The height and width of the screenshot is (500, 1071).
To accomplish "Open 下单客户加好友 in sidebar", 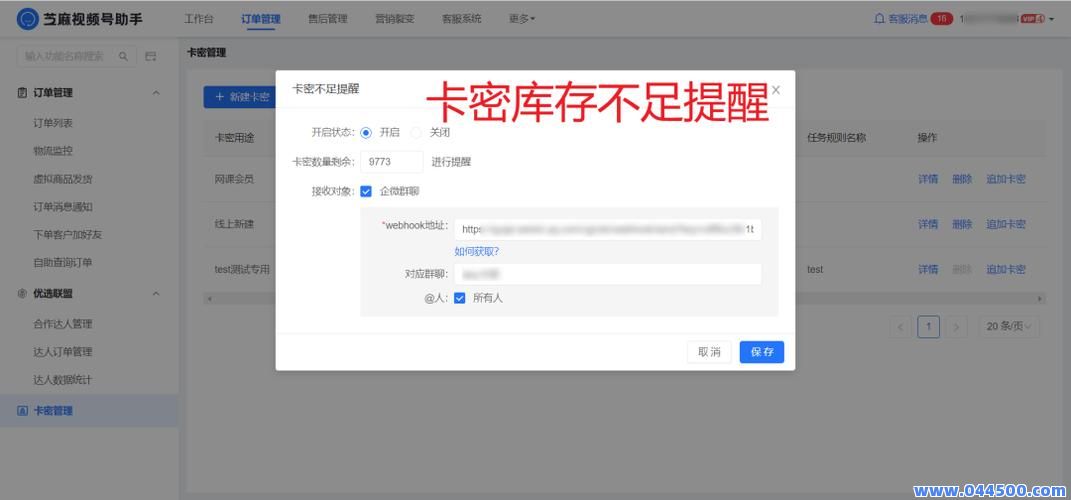I will pyautogui.click(x=68, y=234).
